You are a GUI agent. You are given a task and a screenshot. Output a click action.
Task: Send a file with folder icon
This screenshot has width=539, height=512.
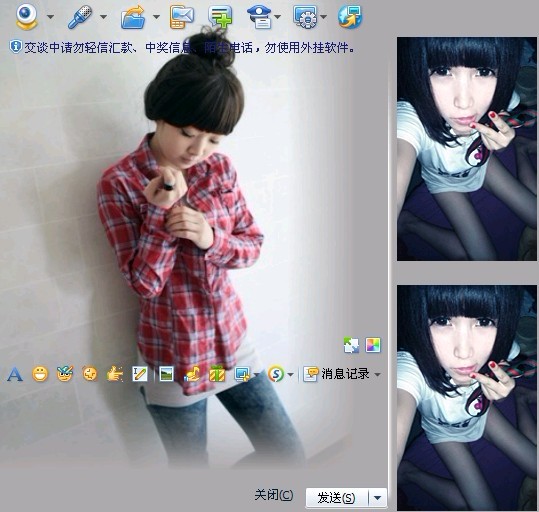pyautogui.click(x=133, y=17)
